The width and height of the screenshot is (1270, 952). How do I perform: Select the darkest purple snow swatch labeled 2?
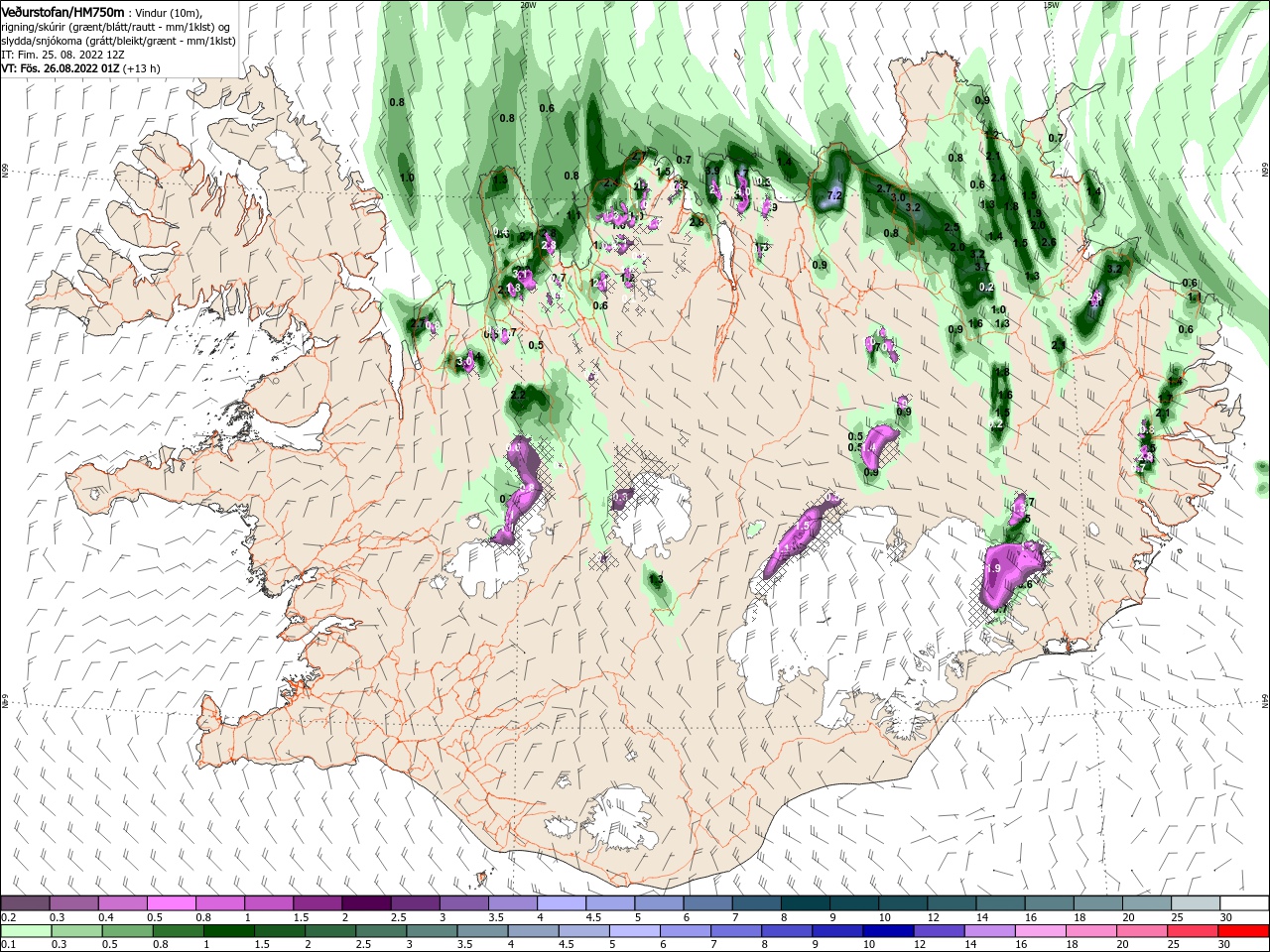(x=366, y=903)
